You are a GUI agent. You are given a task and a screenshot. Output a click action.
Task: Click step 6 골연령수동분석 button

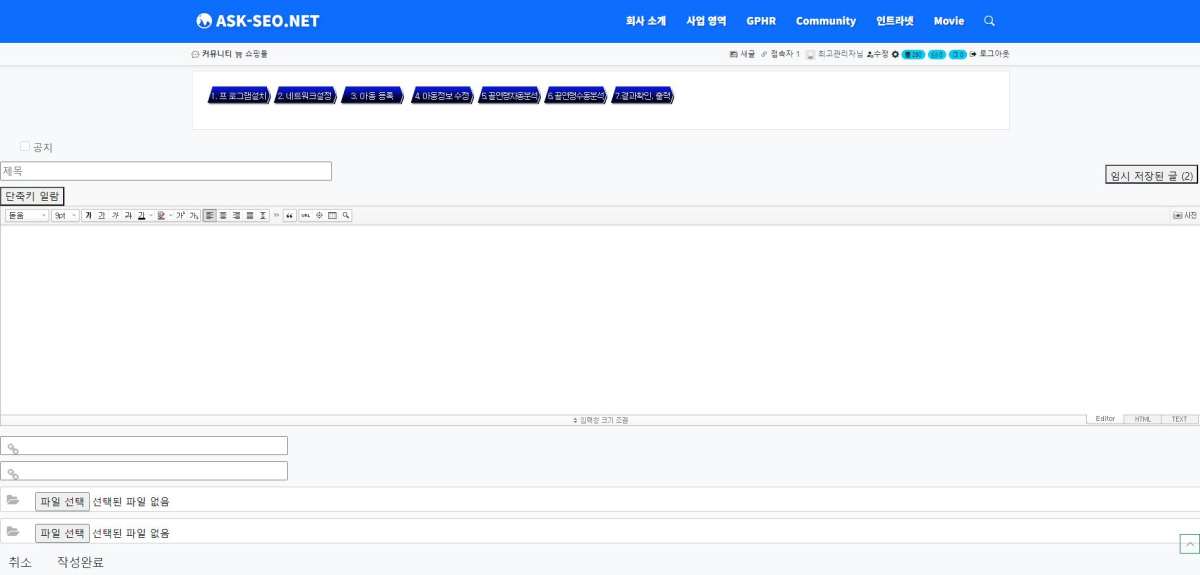click(x=576, y=96)
